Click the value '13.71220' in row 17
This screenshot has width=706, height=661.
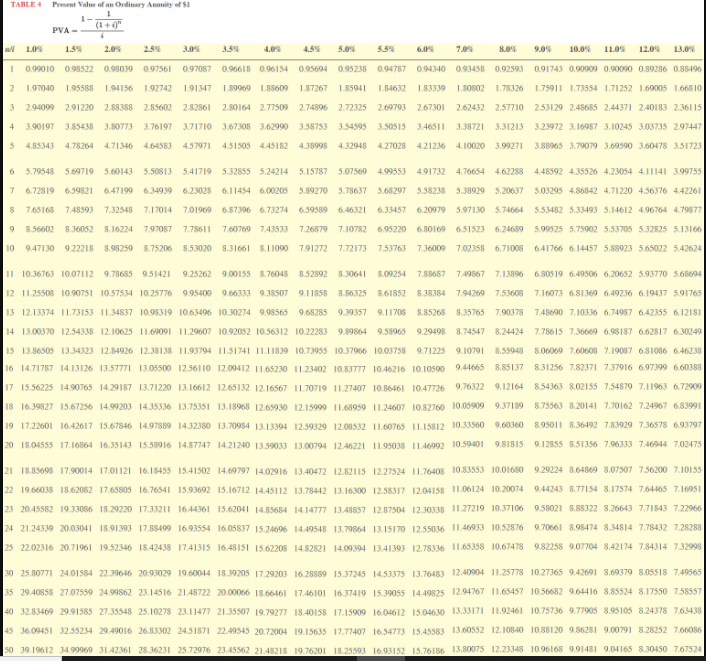155,387
